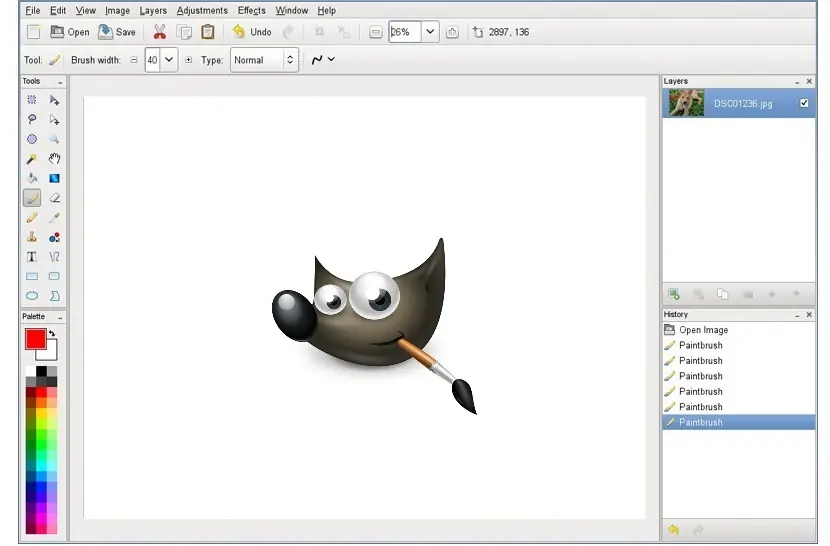This screenshot has width=830, height=546.
Task: Select the DSC01236.jpg layer thumbnail
Action: [x=686, y=103]
